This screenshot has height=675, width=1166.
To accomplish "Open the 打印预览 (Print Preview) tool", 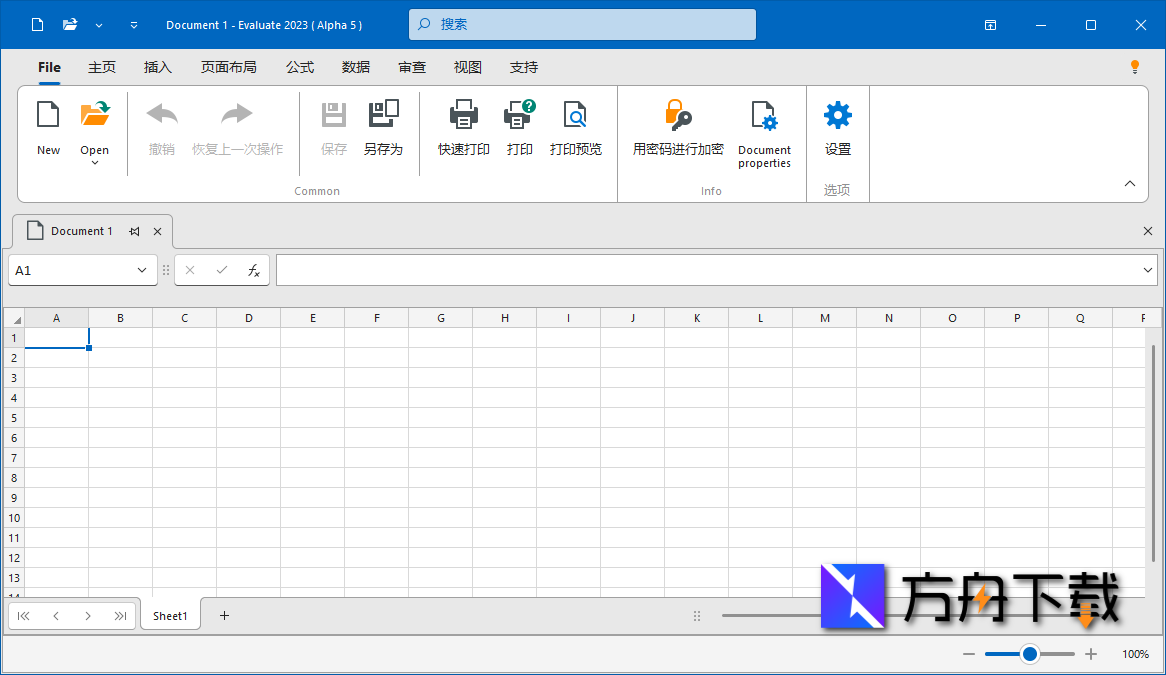I will click(x=575, y=130).
